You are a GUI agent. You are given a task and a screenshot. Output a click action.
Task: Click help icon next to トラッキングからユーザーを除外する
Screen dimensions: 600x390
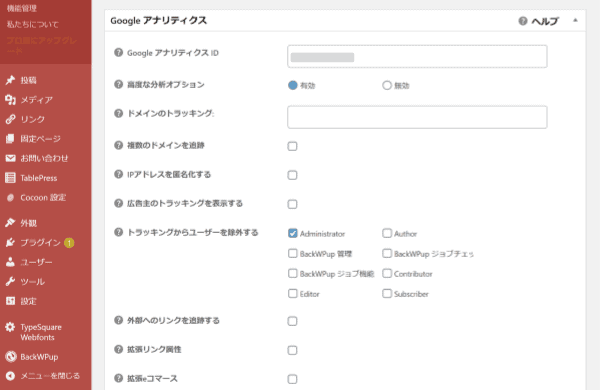[x=119, y=232]
